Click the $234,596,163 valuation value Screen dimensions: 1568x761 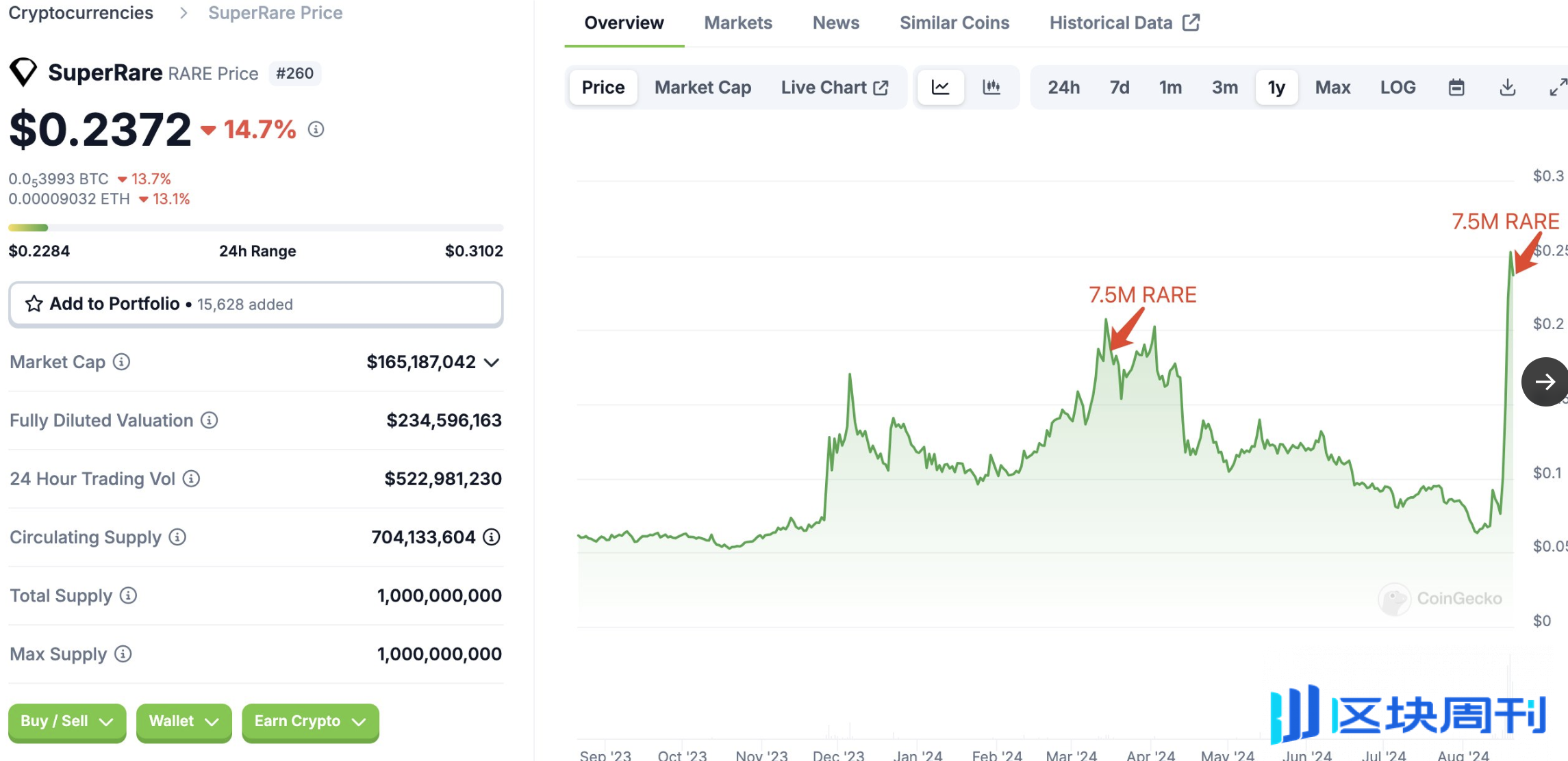click(x=444, y=420)
